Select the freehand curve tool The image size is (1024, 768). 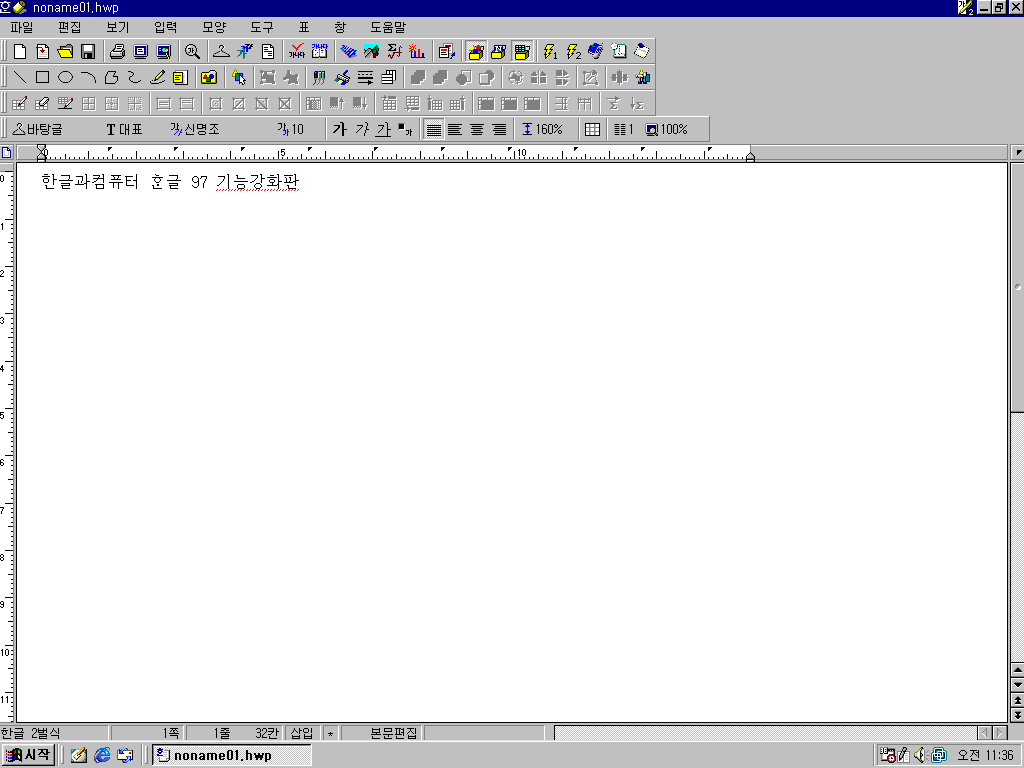click(x=135, y=78)
